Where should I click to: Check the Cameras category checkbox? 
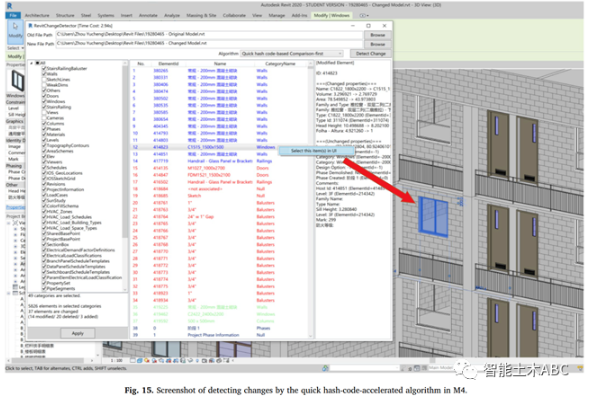tap(44, 118)
